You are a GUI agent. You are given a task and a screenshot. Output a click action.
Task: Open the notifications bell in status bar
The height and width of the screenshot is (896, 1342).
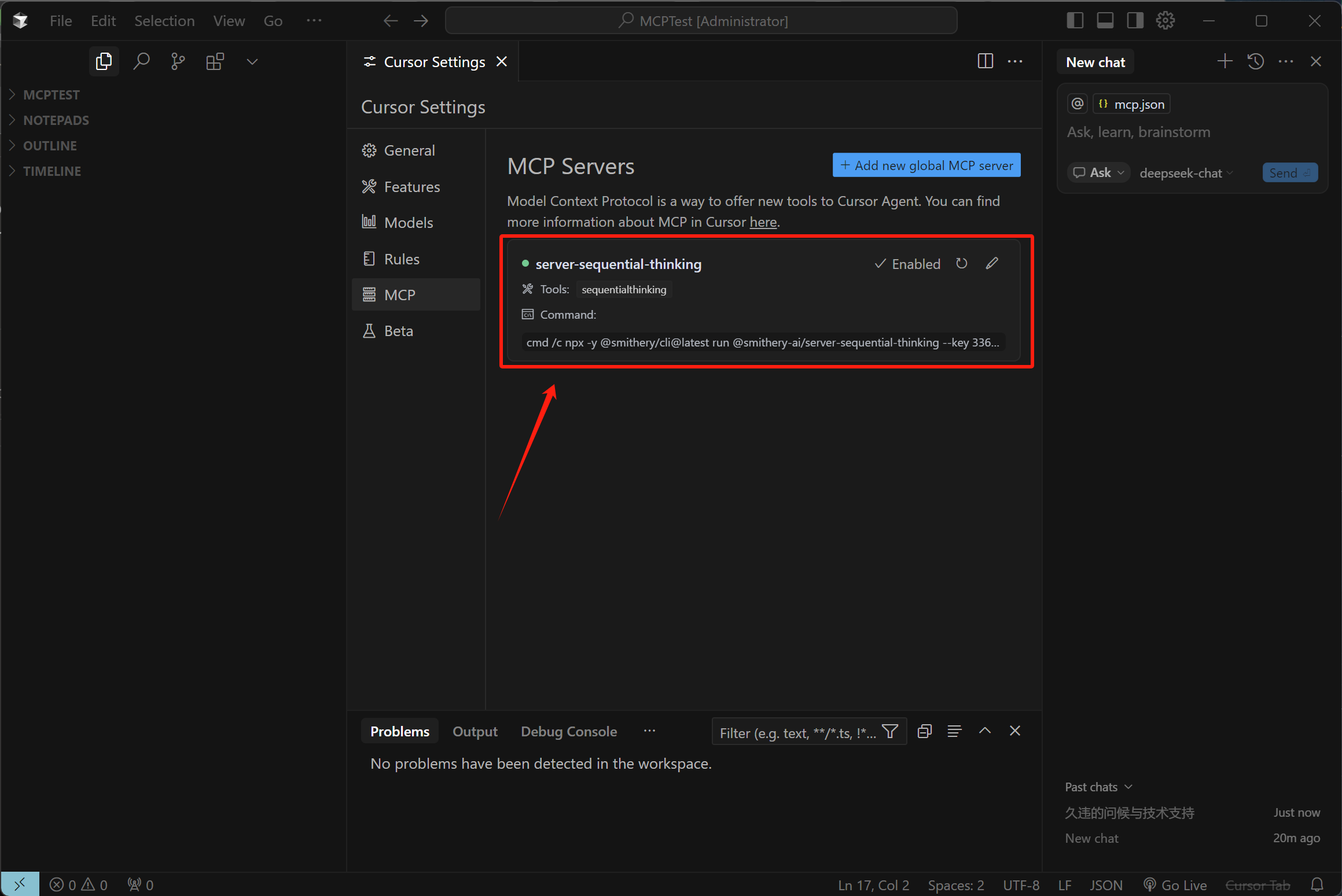point(1317,885)
